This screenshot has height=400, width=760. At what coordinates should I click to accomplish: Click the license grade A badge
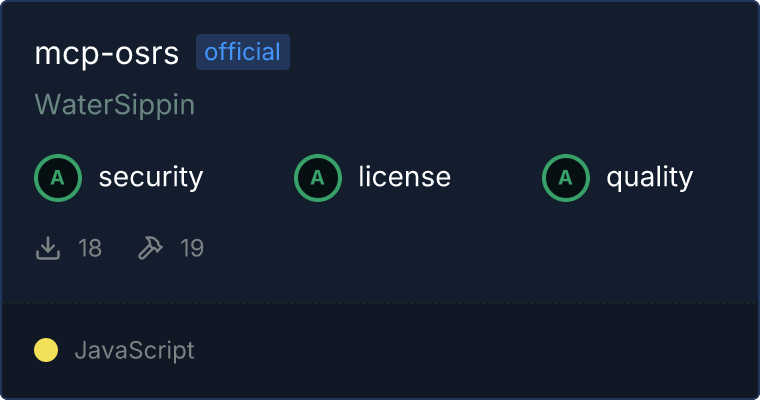tap(317, 178)
